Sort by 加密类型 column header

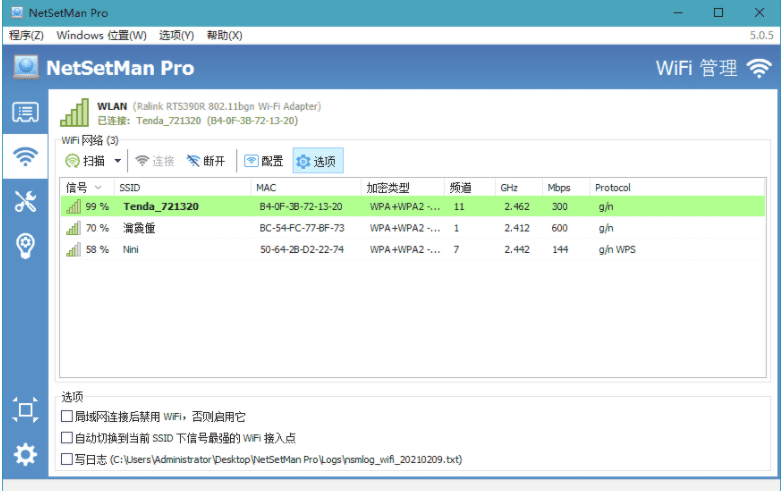[403, 188]
